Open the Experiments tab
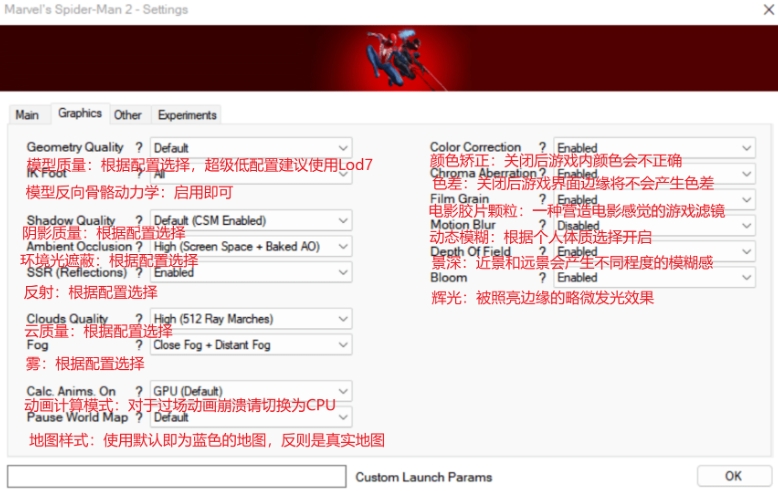Viewport: 778px width, 491px height. [187, 115]
